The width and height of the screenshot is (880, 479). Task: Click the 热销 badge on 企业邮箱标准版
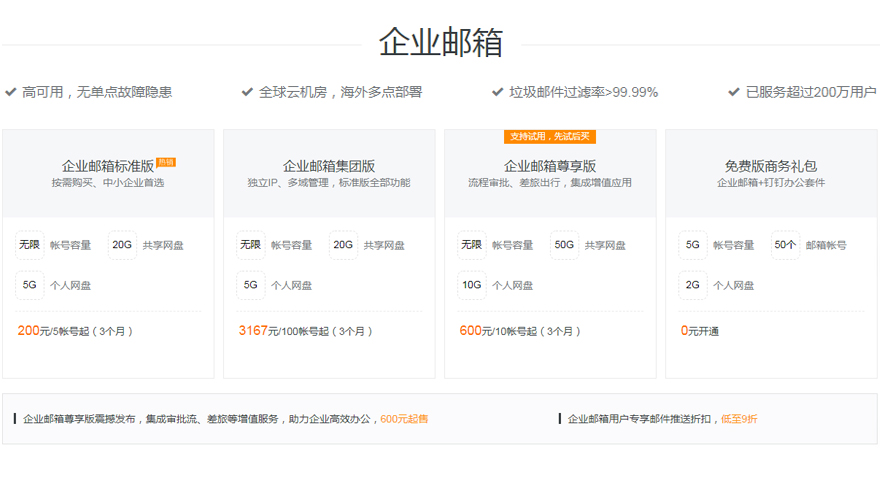click(x=166, y=162)
